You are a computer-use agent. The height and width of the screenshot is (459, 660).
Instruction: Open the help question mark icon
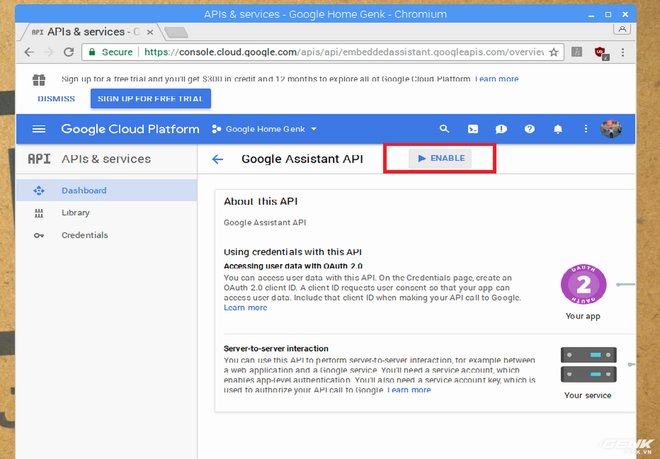(530, 129)
